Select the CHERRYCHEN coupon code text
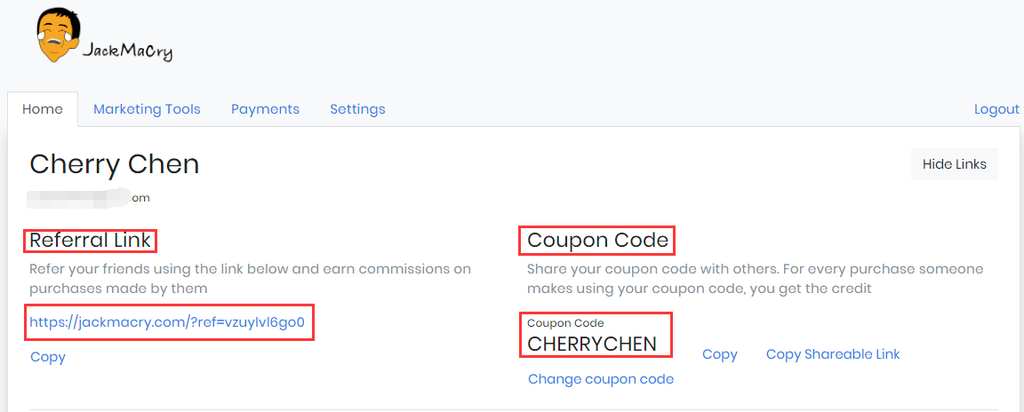1024x412 pixels. pos(592,344)
